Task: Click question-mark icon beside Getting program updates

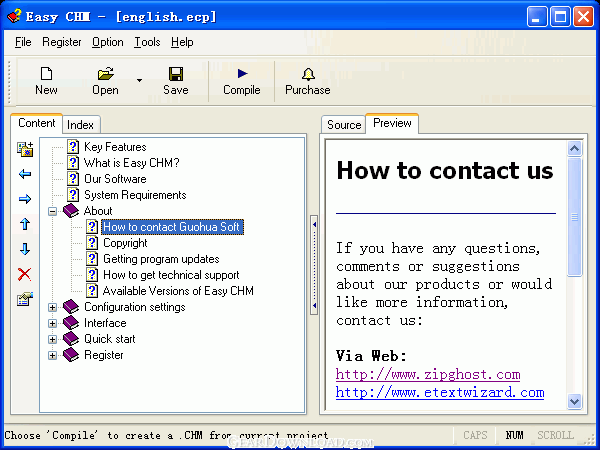Action: coord(92,259)
